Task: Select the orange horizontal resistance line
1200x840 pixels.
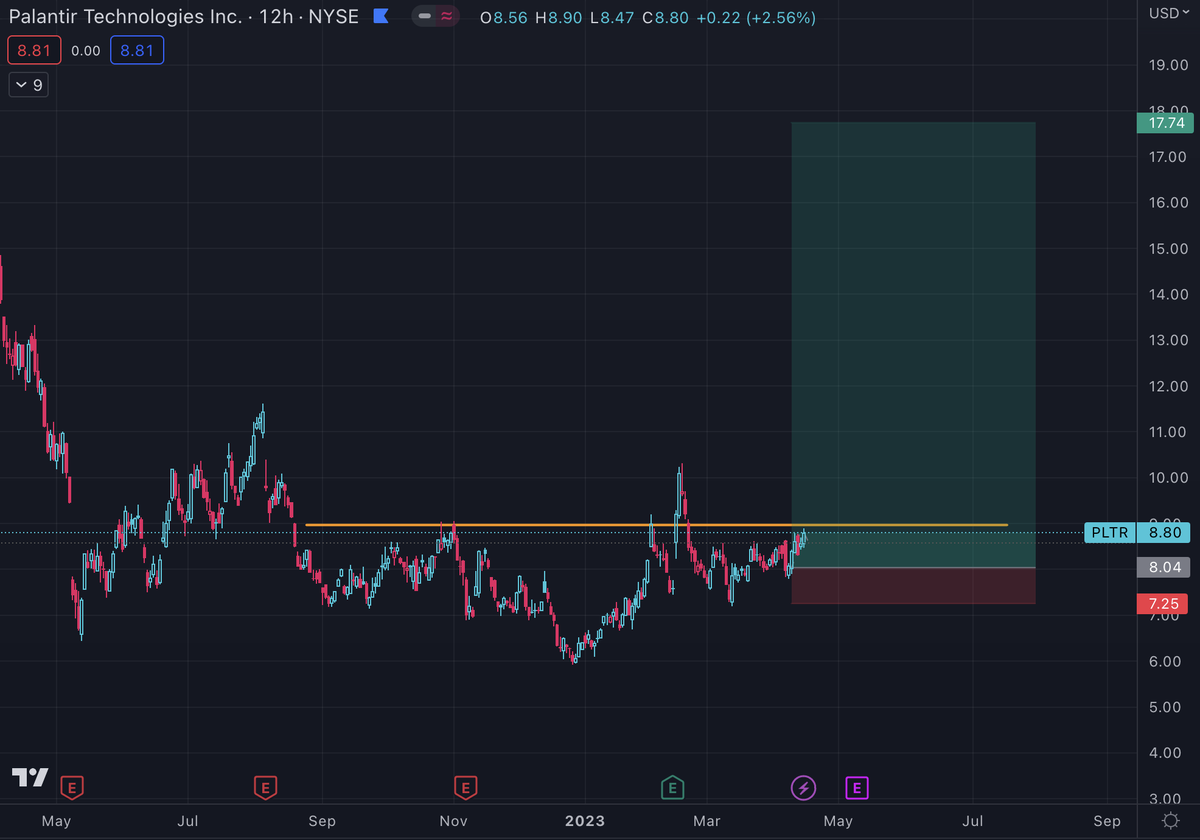Action: (656, 525)
